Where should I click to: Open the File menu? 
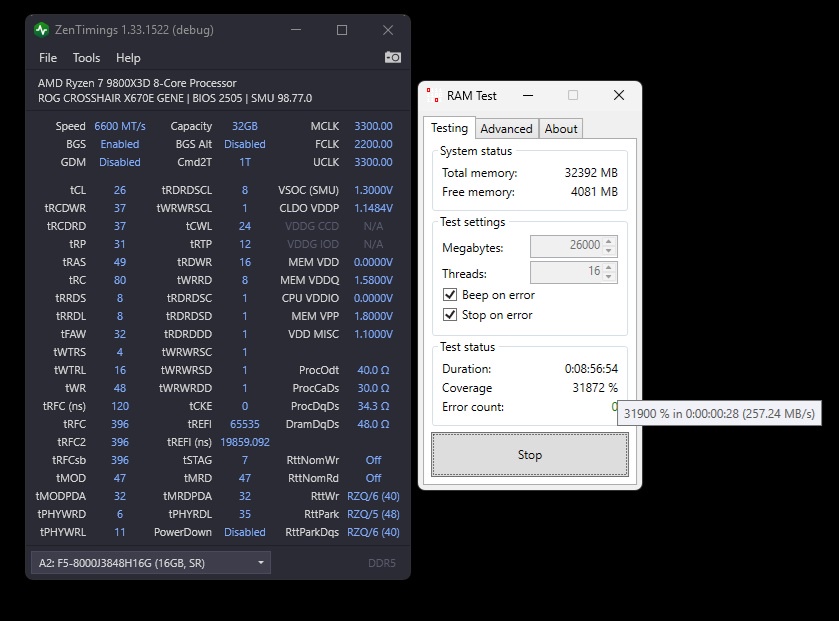pos(48,58)
